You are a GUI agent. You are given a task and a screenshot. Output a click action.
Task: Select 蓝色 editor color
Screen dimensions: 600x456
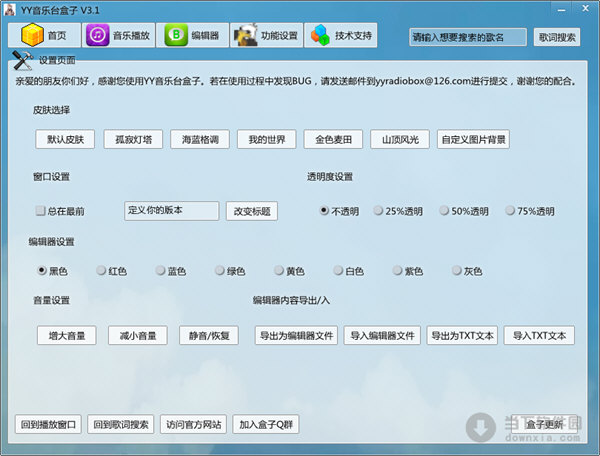coord(171,271)
